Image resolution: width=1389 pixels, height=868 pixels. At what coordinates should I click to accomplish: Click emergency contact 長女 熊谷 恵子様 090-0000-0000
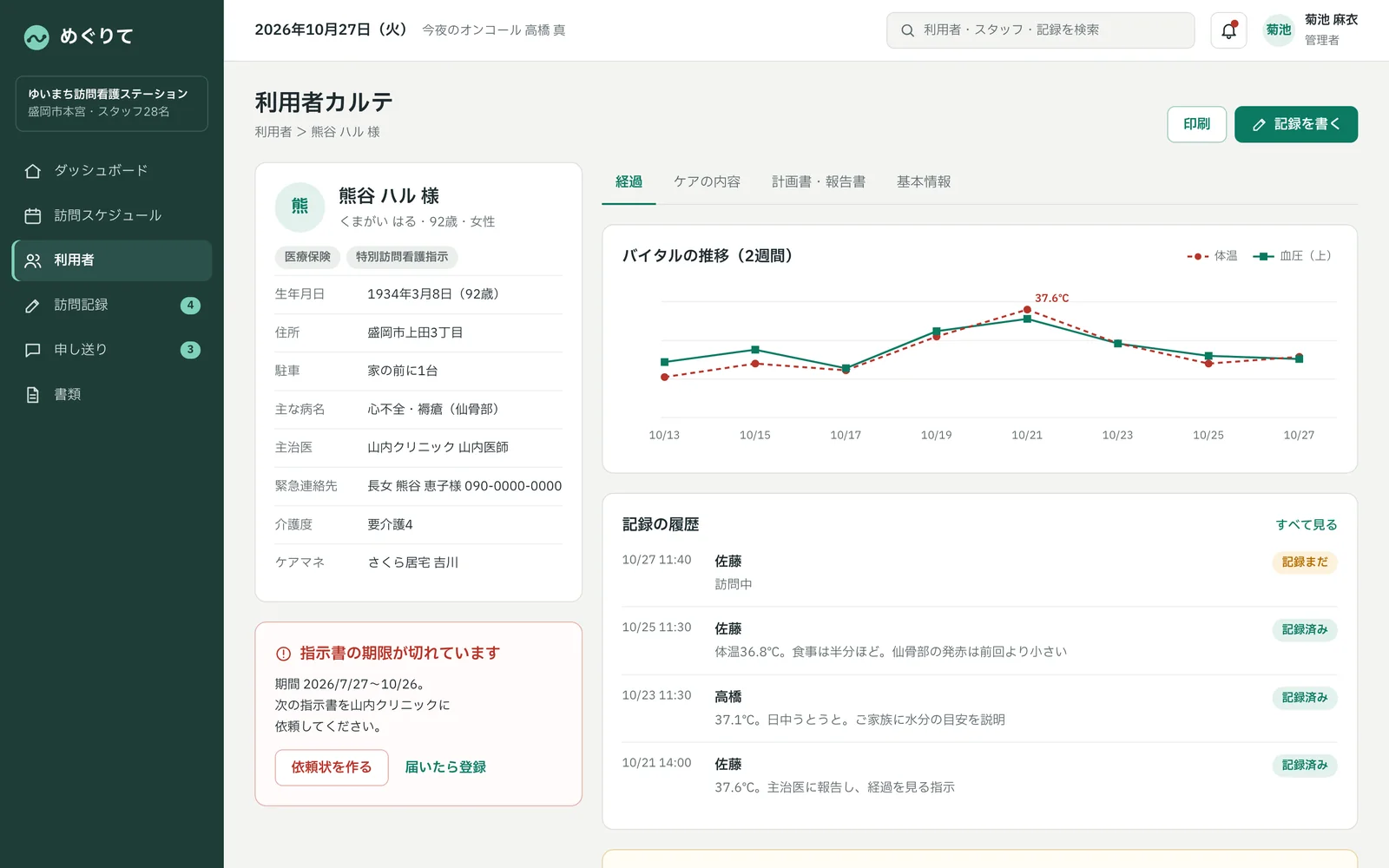tap(464, 486)
